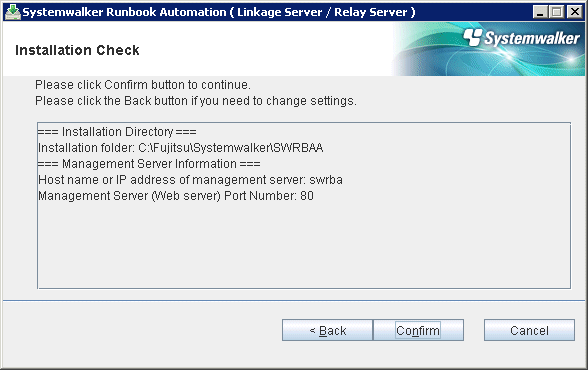This screenshot has height=370, width=588.
Task: Close the installer window with X
Action: 574,12
